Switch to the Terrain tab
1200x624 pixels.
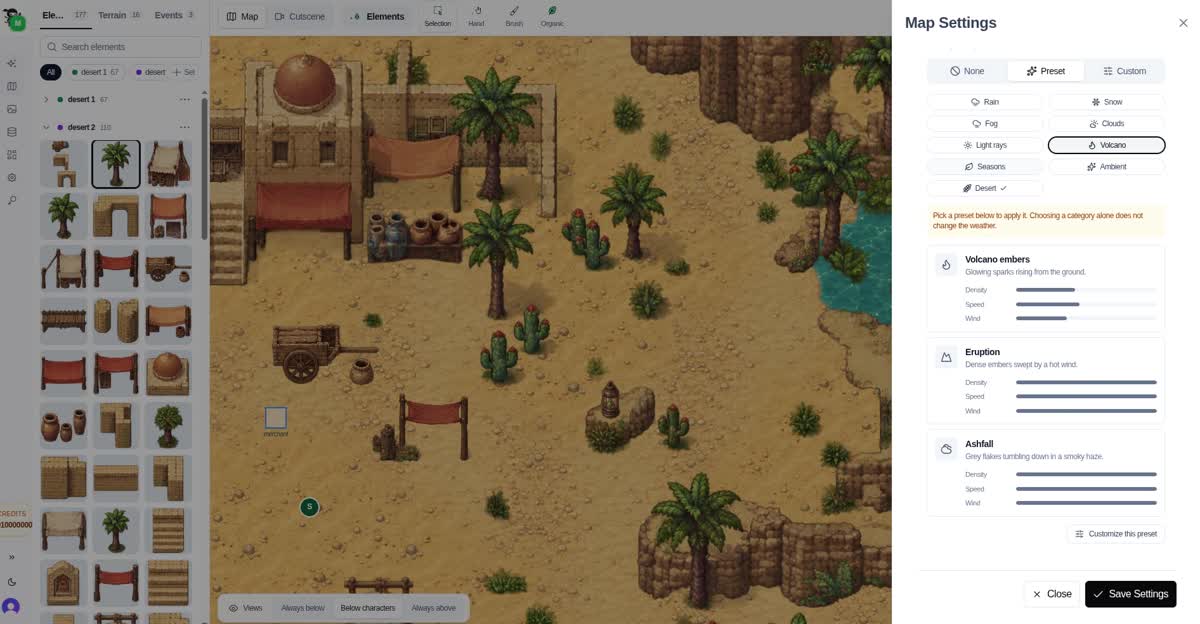pyautogui.click(x=119, y=16)
